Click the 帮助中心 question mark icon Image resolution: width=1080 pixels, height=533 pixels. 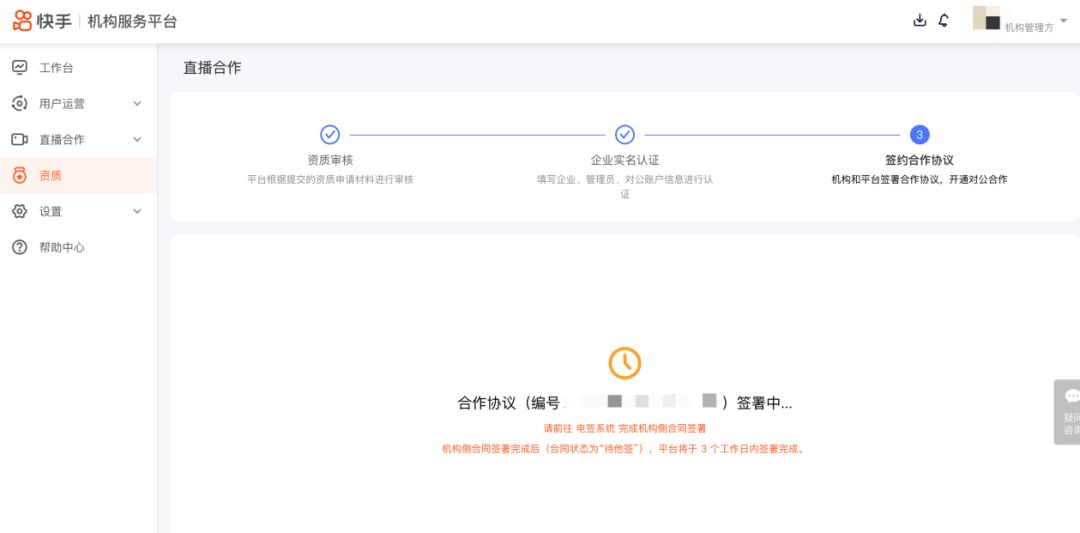(x=20, y=247)
